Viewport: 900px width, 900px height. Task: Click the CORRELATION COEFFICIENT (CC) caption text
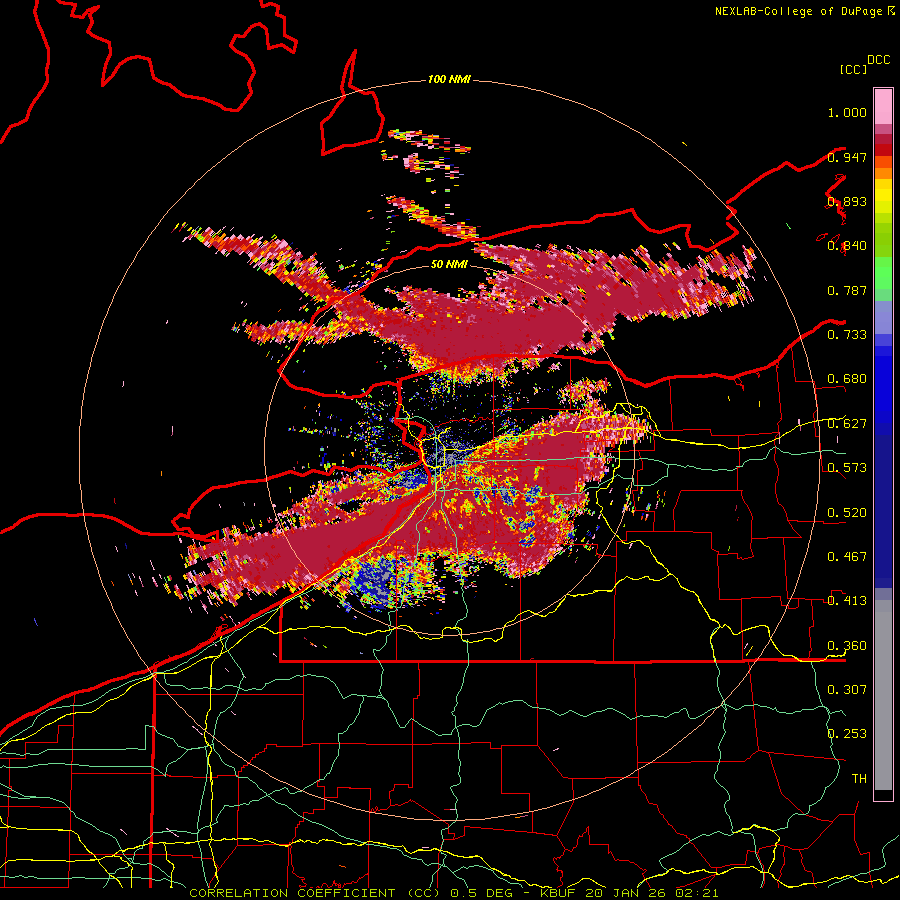(x=315, y=893)
